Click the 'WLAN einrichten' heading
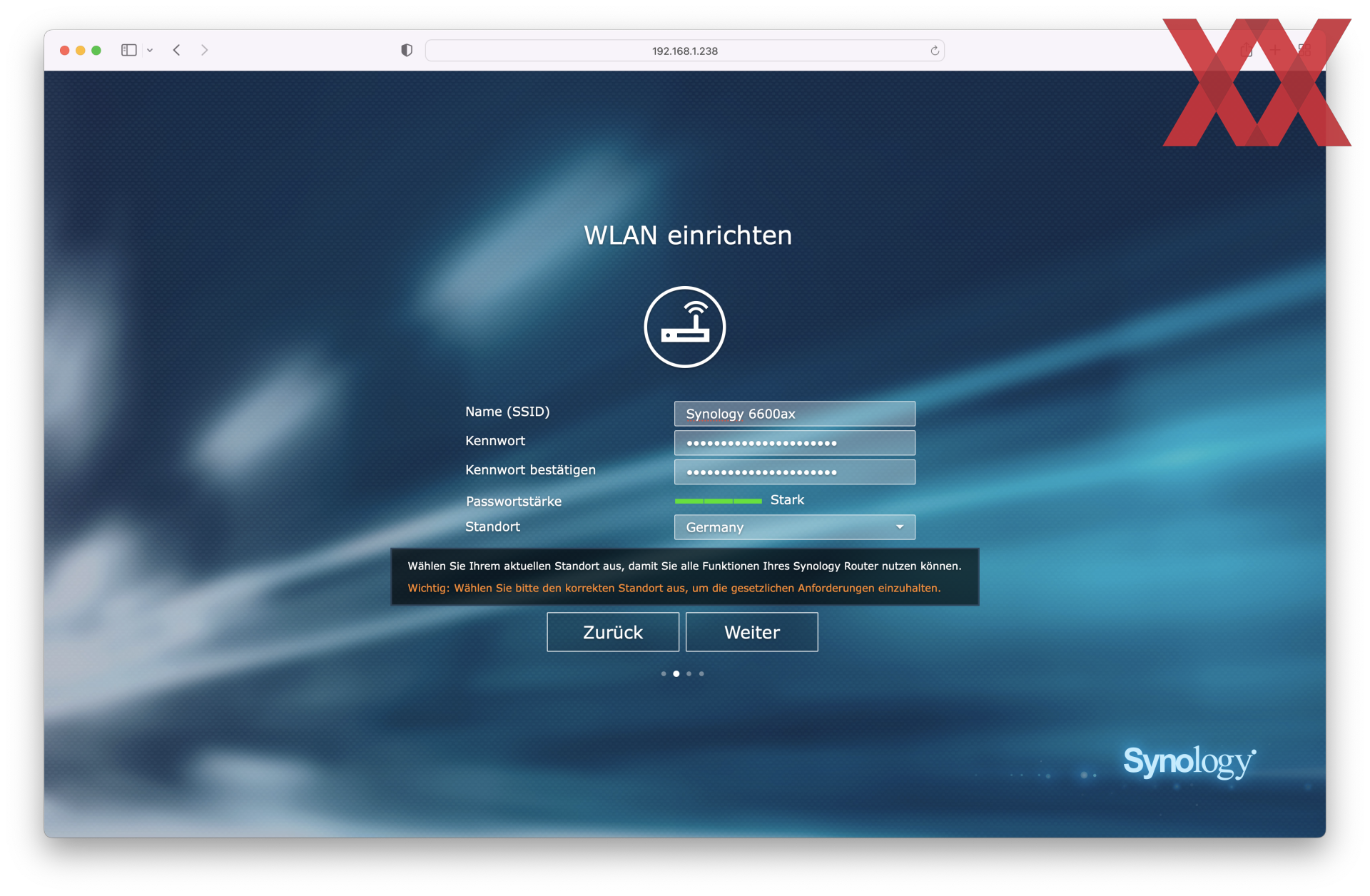1370x896 pixels. [688, 235]
